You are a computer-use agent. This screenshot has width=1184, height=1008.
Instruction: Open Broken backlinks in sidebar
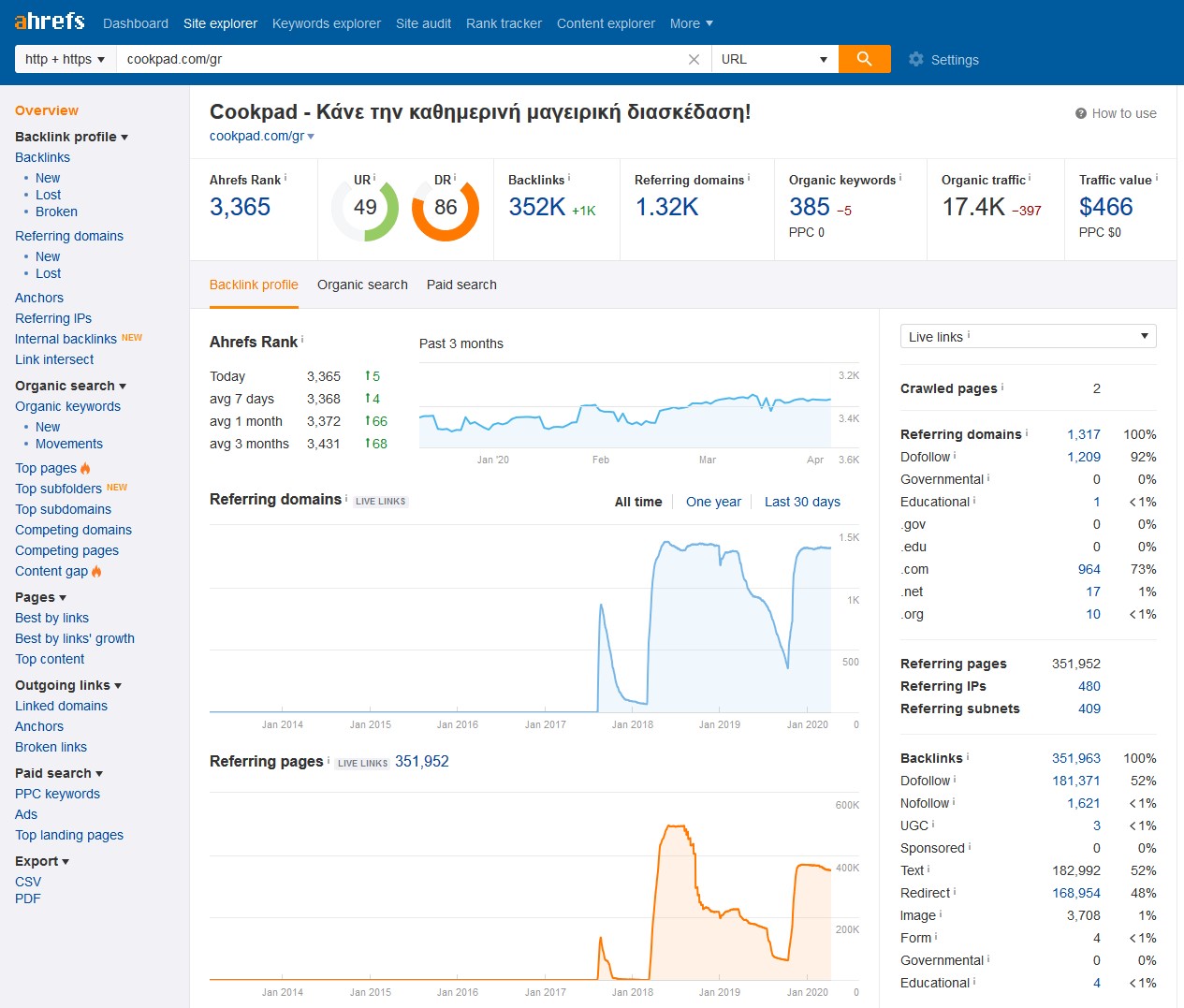point(56,212)
